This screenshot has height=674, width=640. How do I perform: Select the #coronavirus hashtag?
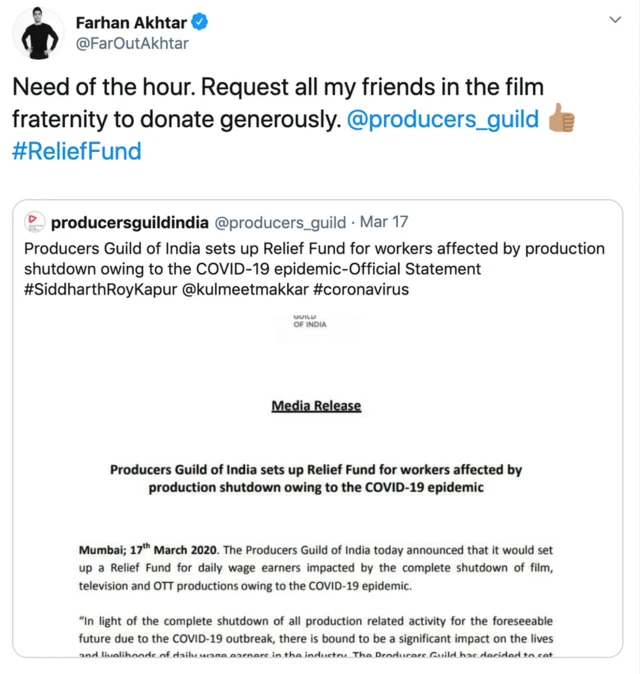[x=360, y=289]
